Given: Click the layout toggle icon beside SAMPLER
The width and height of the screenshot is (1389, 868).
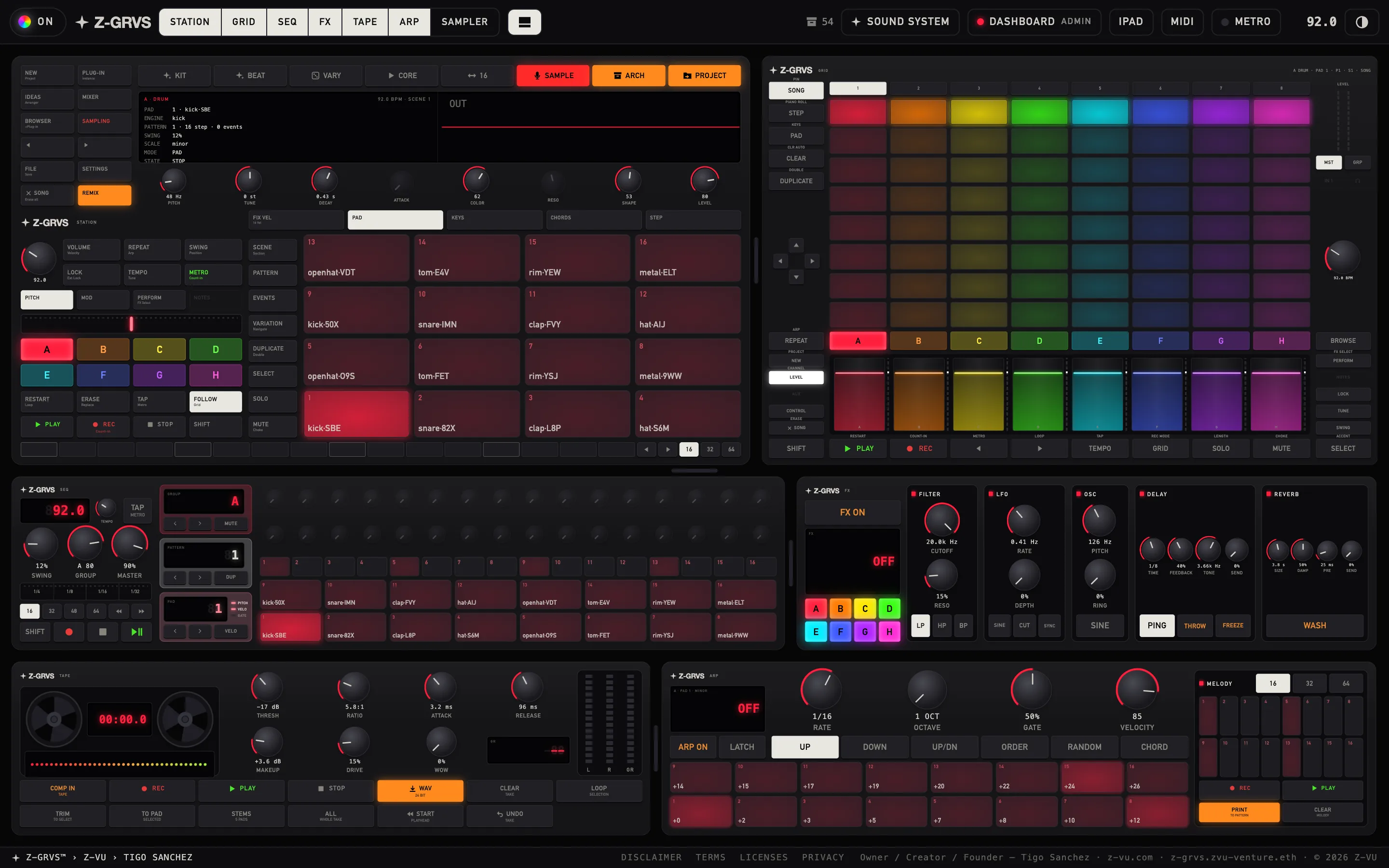Looking at the screenshot, I should [x=524, y=22].
